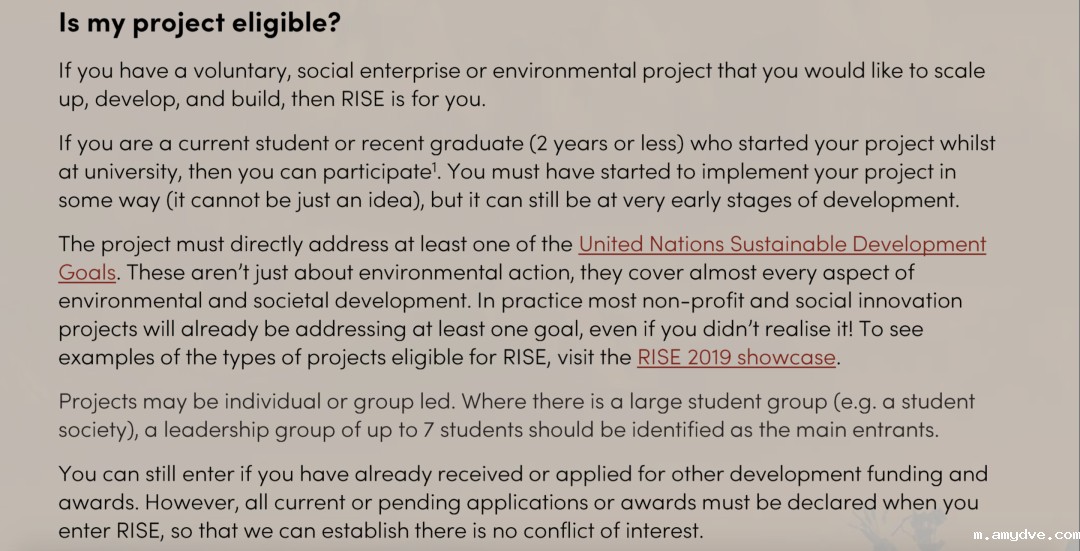
Task: Open the United Nations Sustainable Development link
Action: pyautogui.click(x=782, y=244)
